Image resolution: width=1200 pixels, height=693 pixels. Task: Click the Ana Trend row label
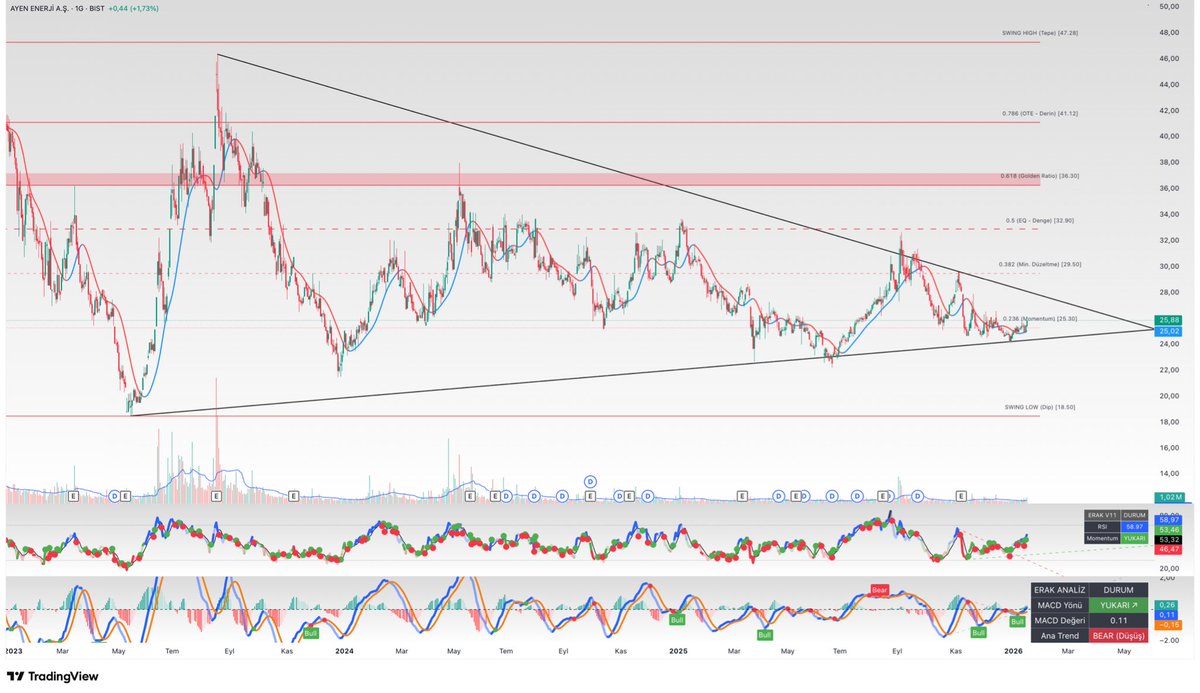click(1059, 635)
